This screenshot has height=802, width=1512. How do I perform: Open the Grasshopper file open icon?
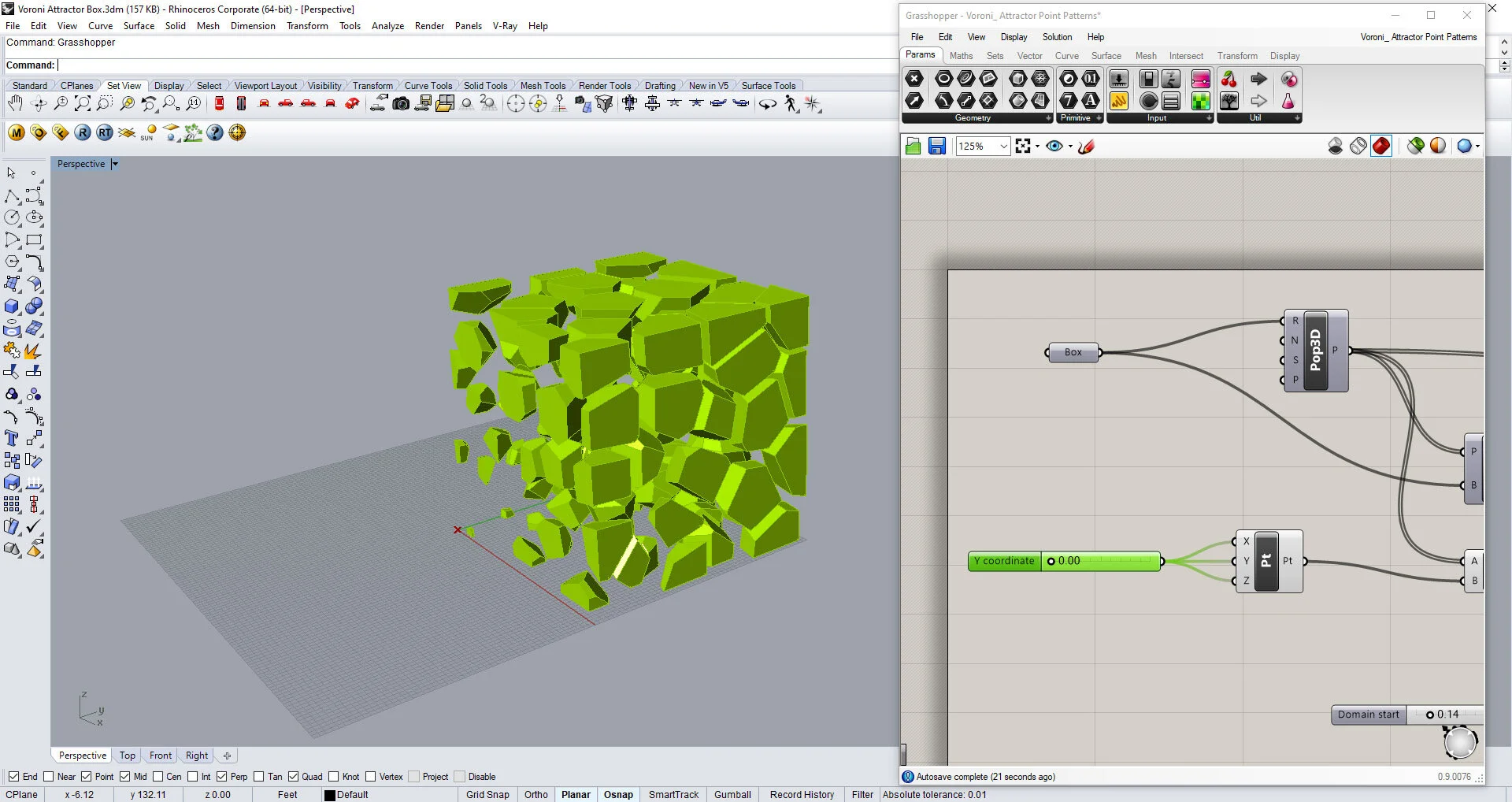(x=913, y=146)
